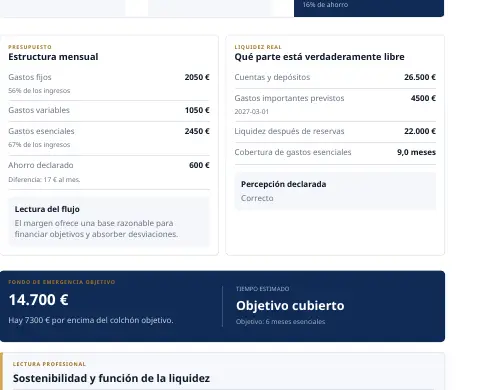Click the 'Gastos variables' label
The width and height of the screenshot is (482, 390).
pyautogui.click(x=39, y=110)
